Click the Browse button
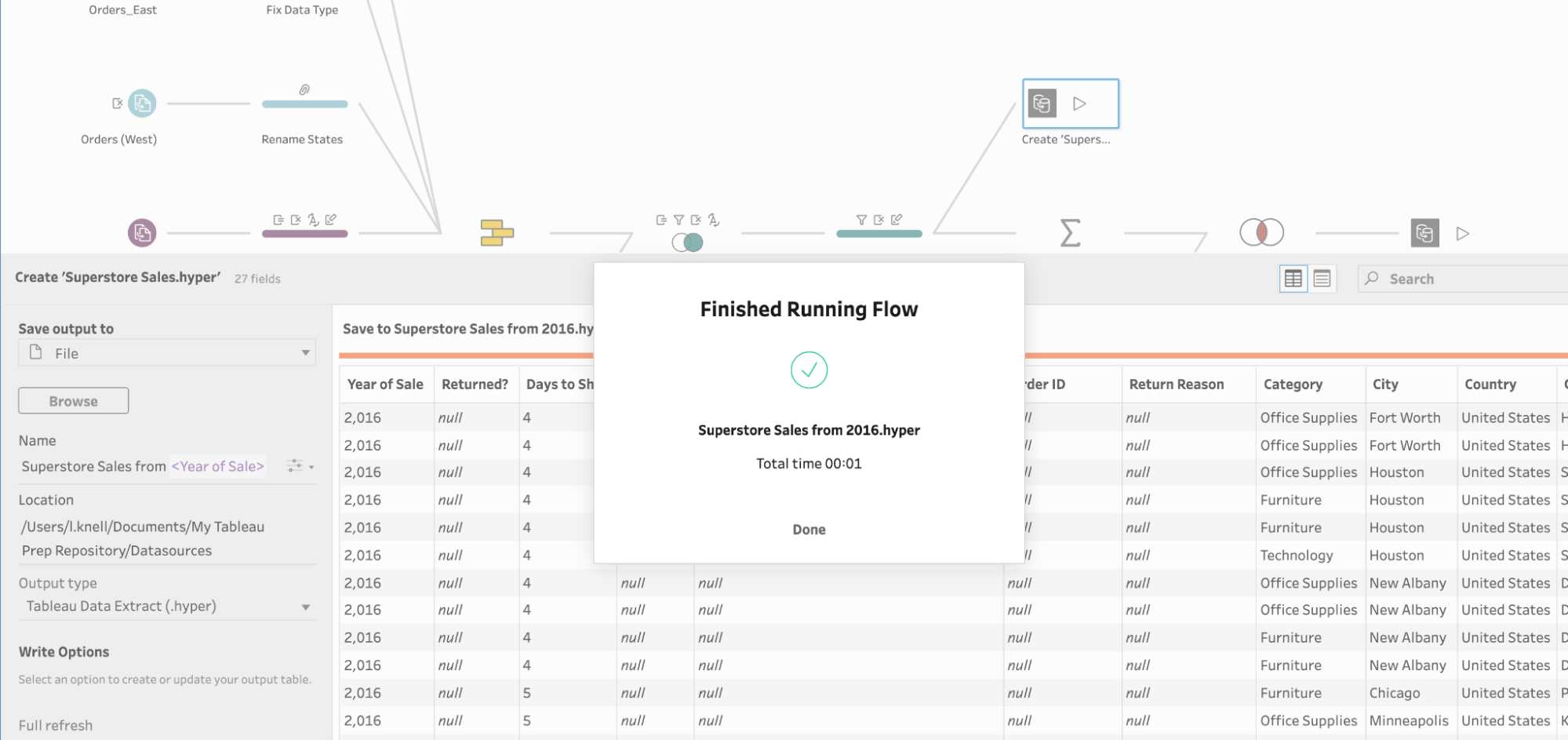 click(74, 401)
